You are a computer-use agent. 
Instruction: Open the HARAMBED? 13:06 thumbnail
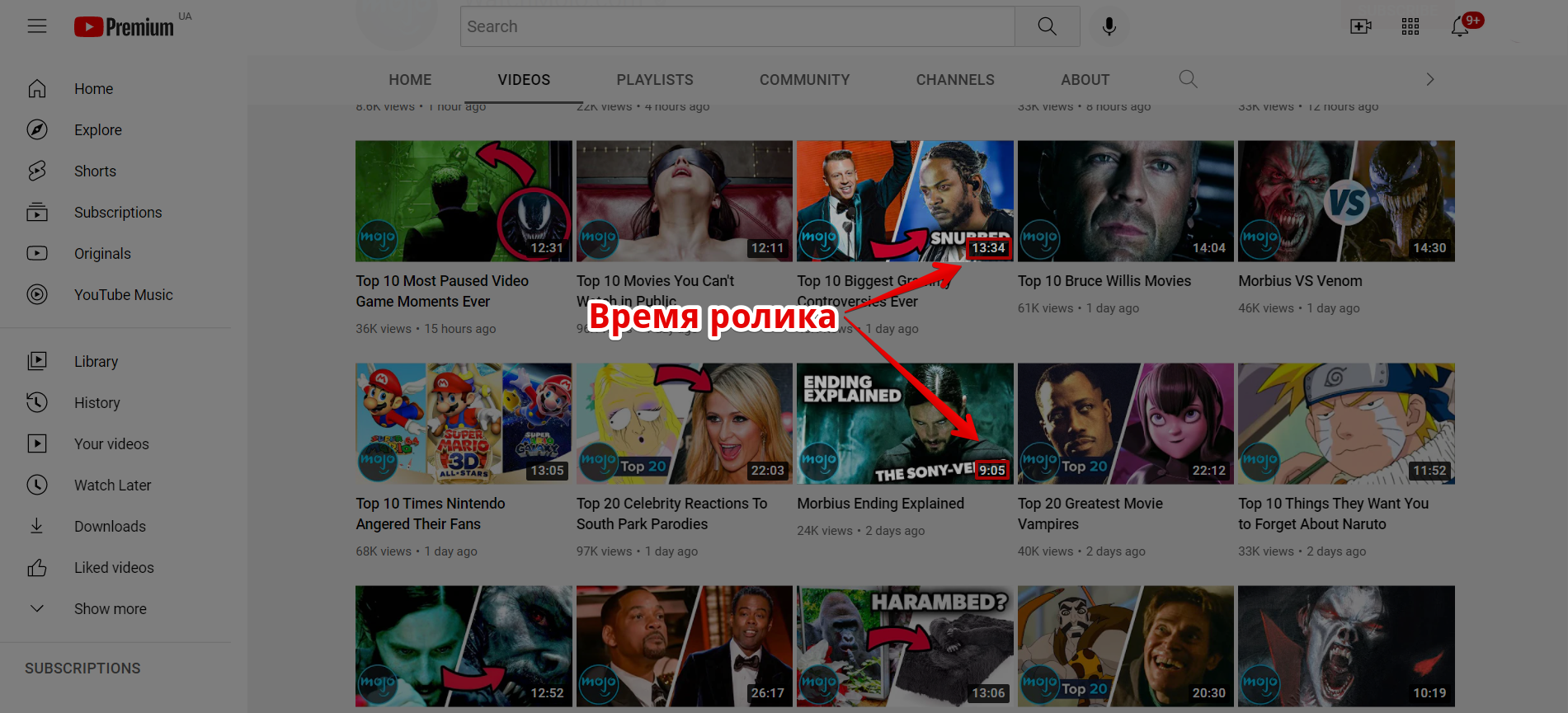pyautogui.click(x=905, y=646)
